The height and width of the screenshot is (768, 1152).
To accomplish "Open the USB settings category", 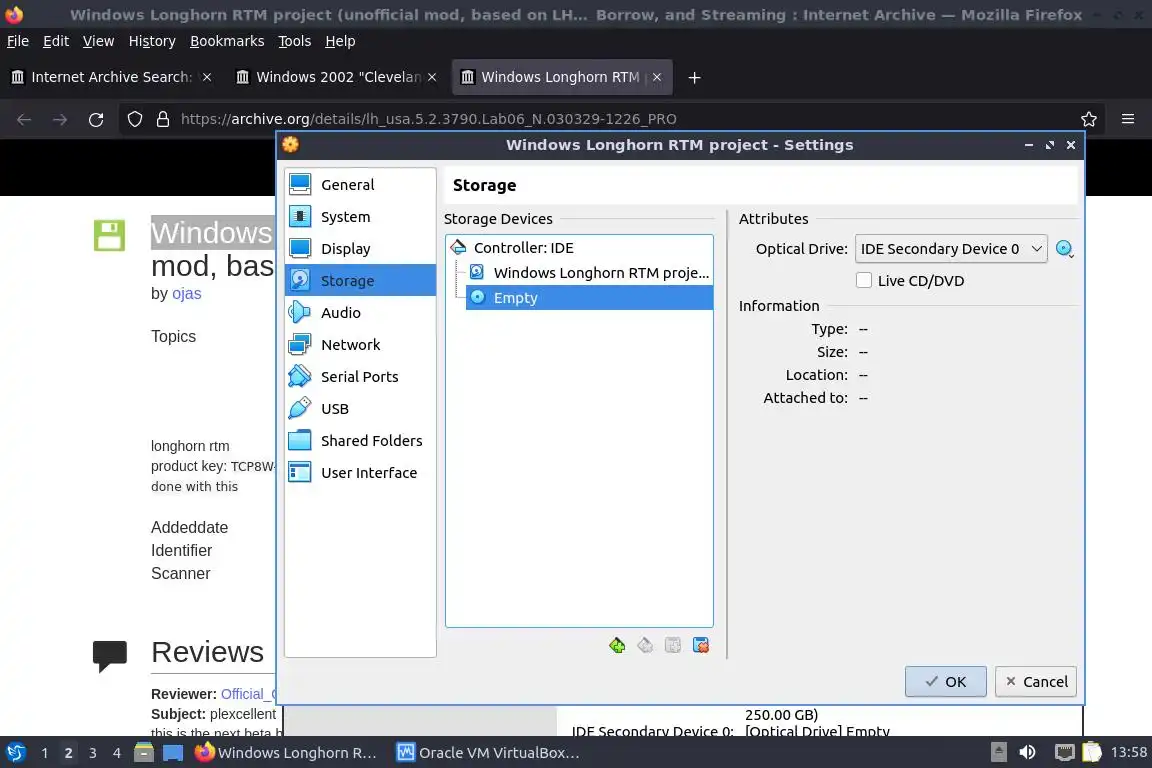I will [360, 409].
